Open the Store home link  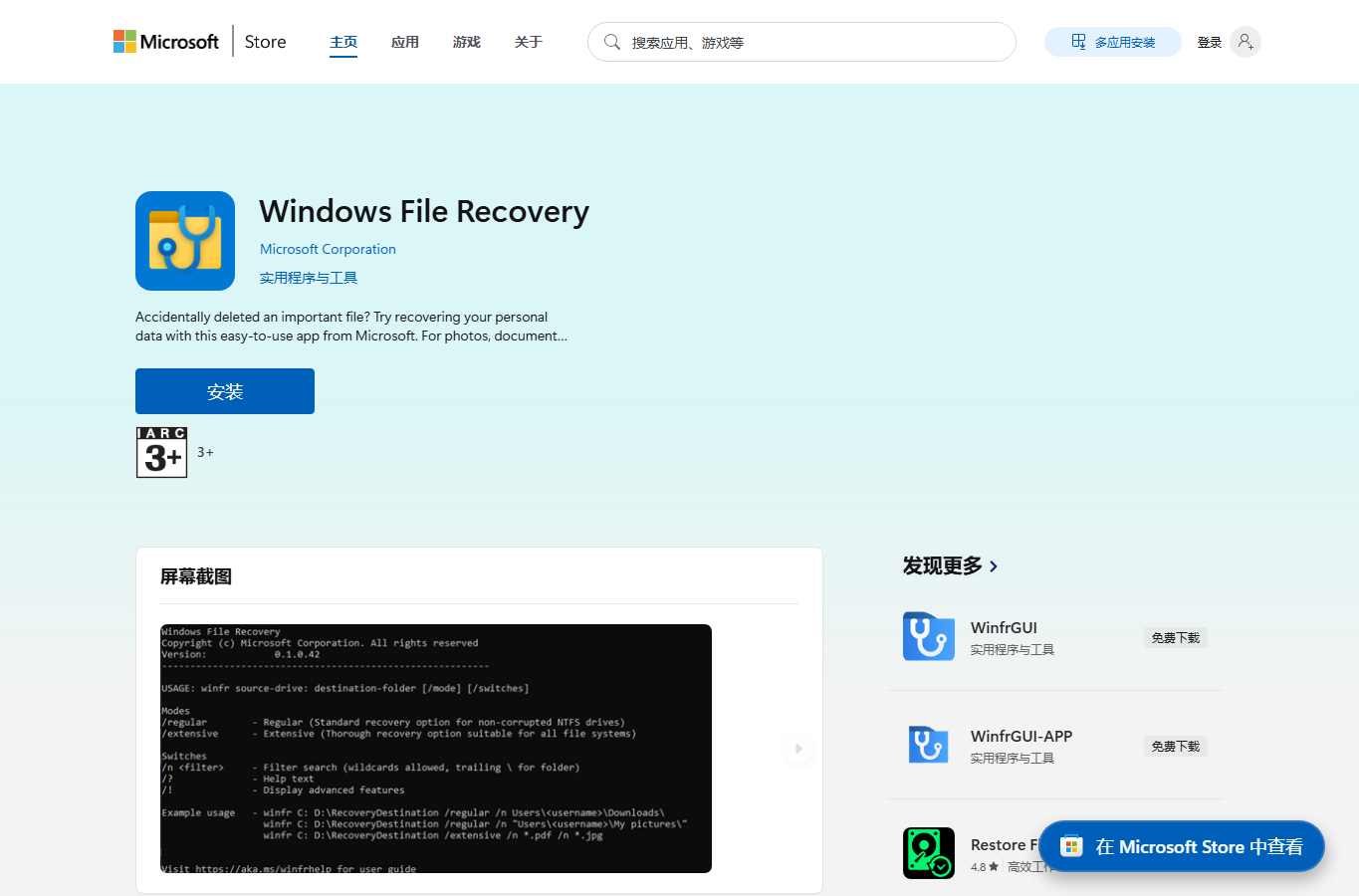point(265,42)
